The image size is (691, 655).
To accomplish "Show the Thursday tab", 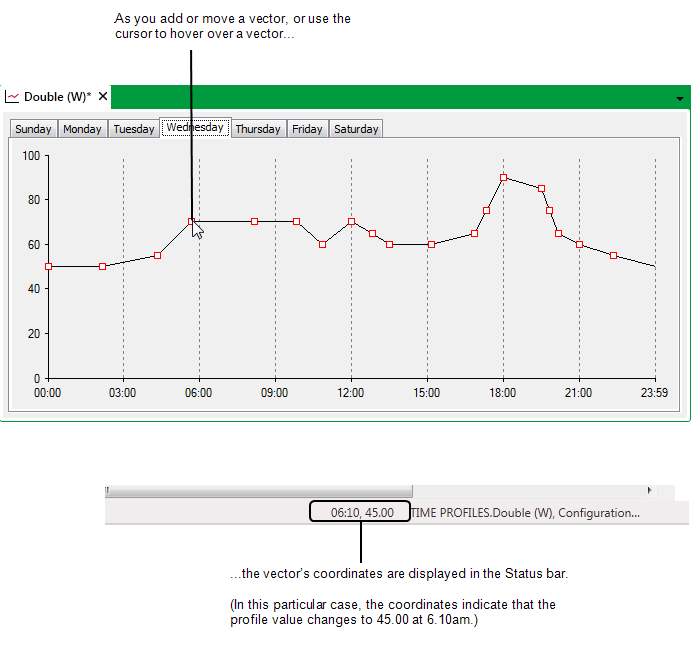I will coord(258,129).
